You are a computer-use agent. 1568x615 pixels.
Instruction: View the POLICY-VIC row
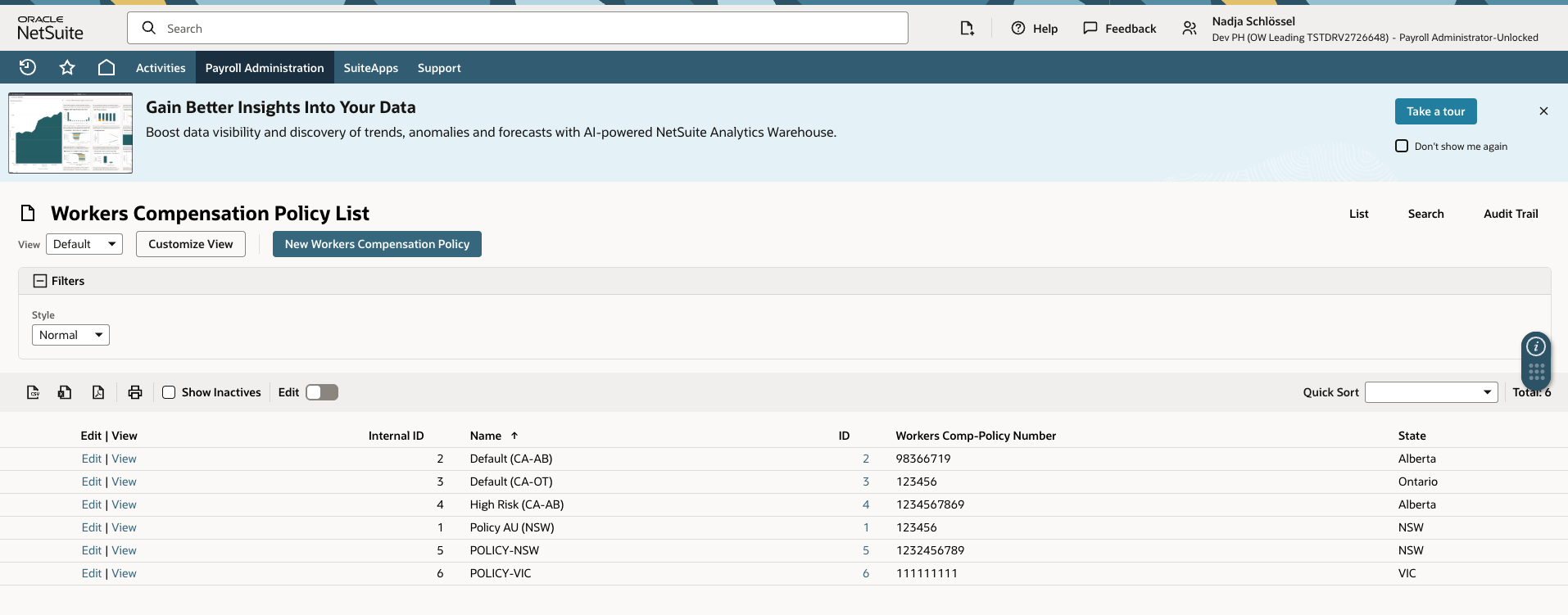125,573
